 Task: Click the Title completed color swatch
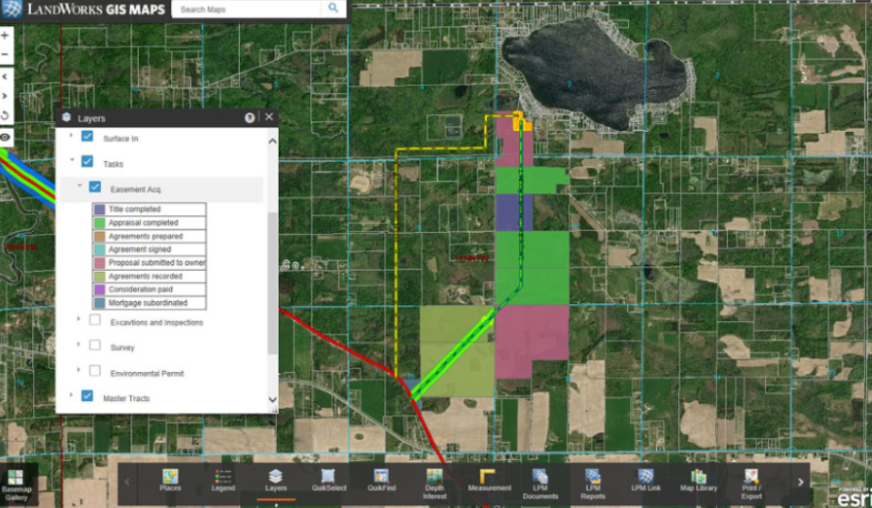(100, 209)
